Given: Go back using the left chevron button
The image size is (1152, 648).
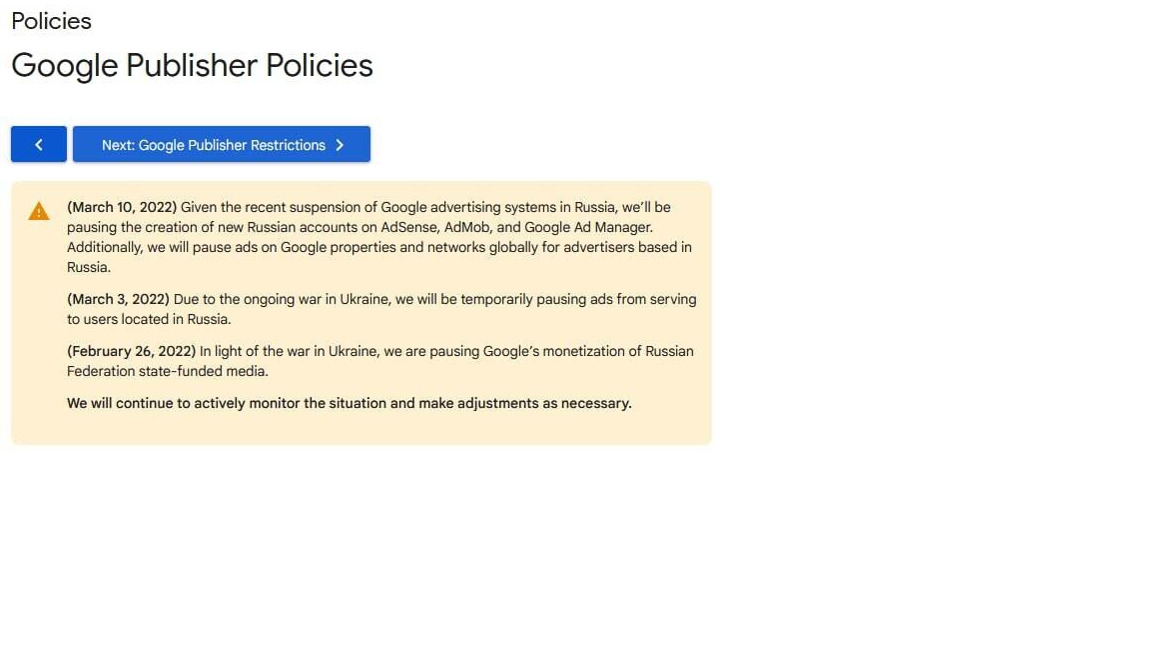Looking at the screenshot, I should 38,144.
